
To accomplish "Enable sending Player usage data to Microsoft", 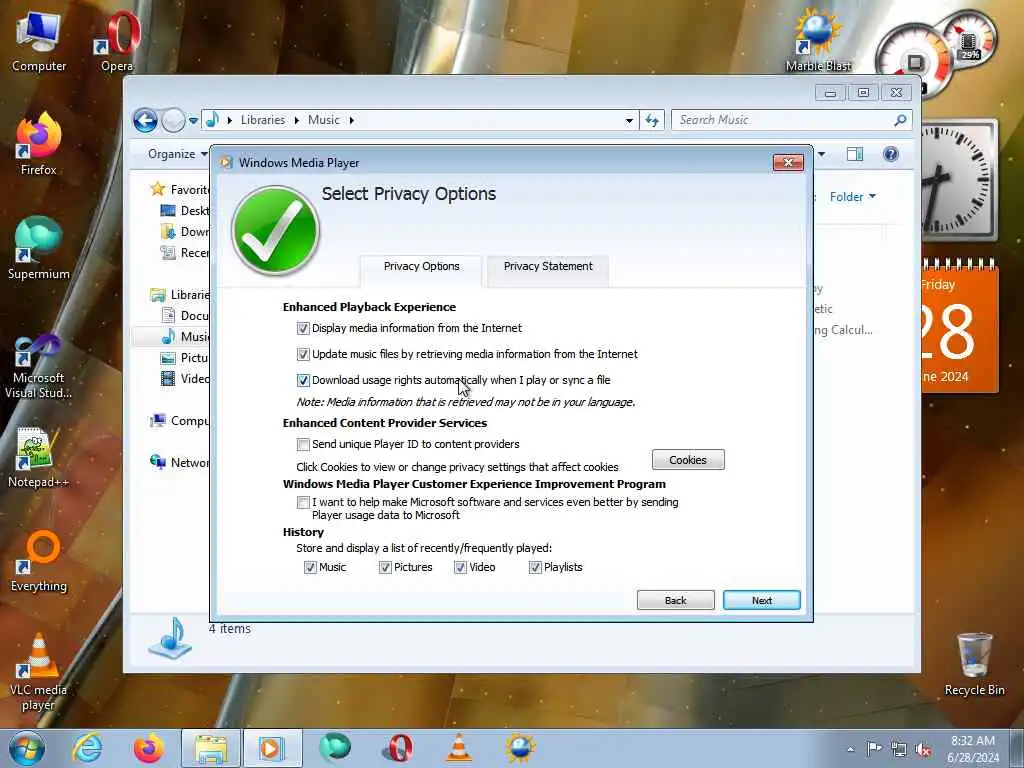I will (x=303, y=502).
